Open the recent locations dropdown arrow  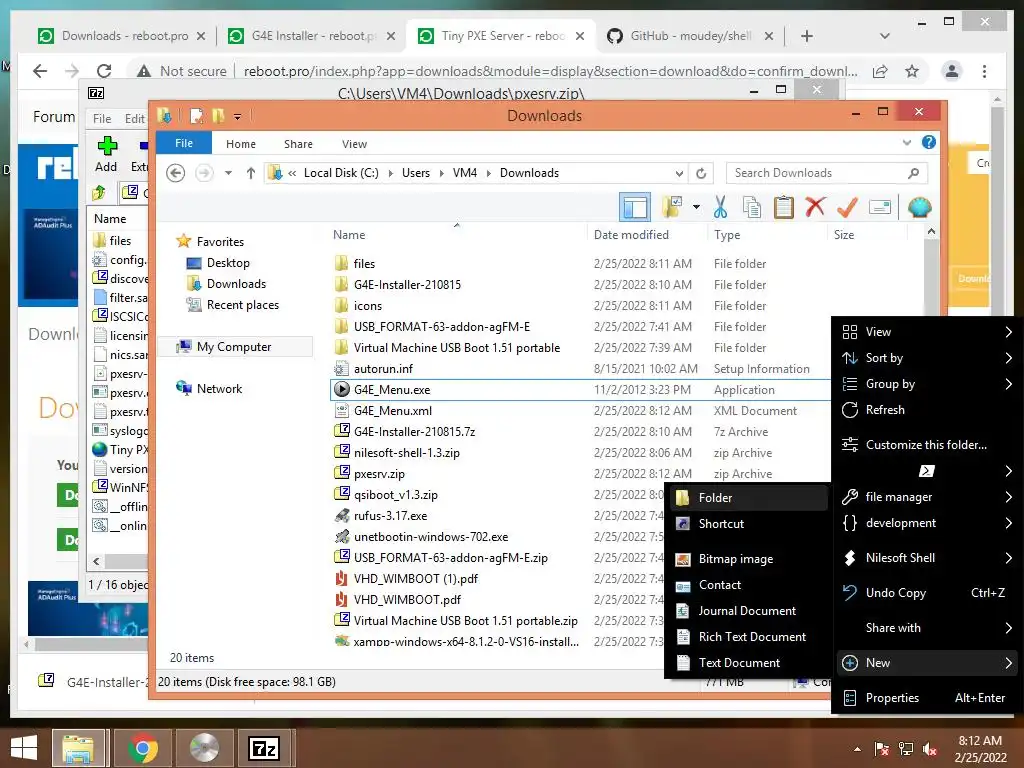click(228, 173)
